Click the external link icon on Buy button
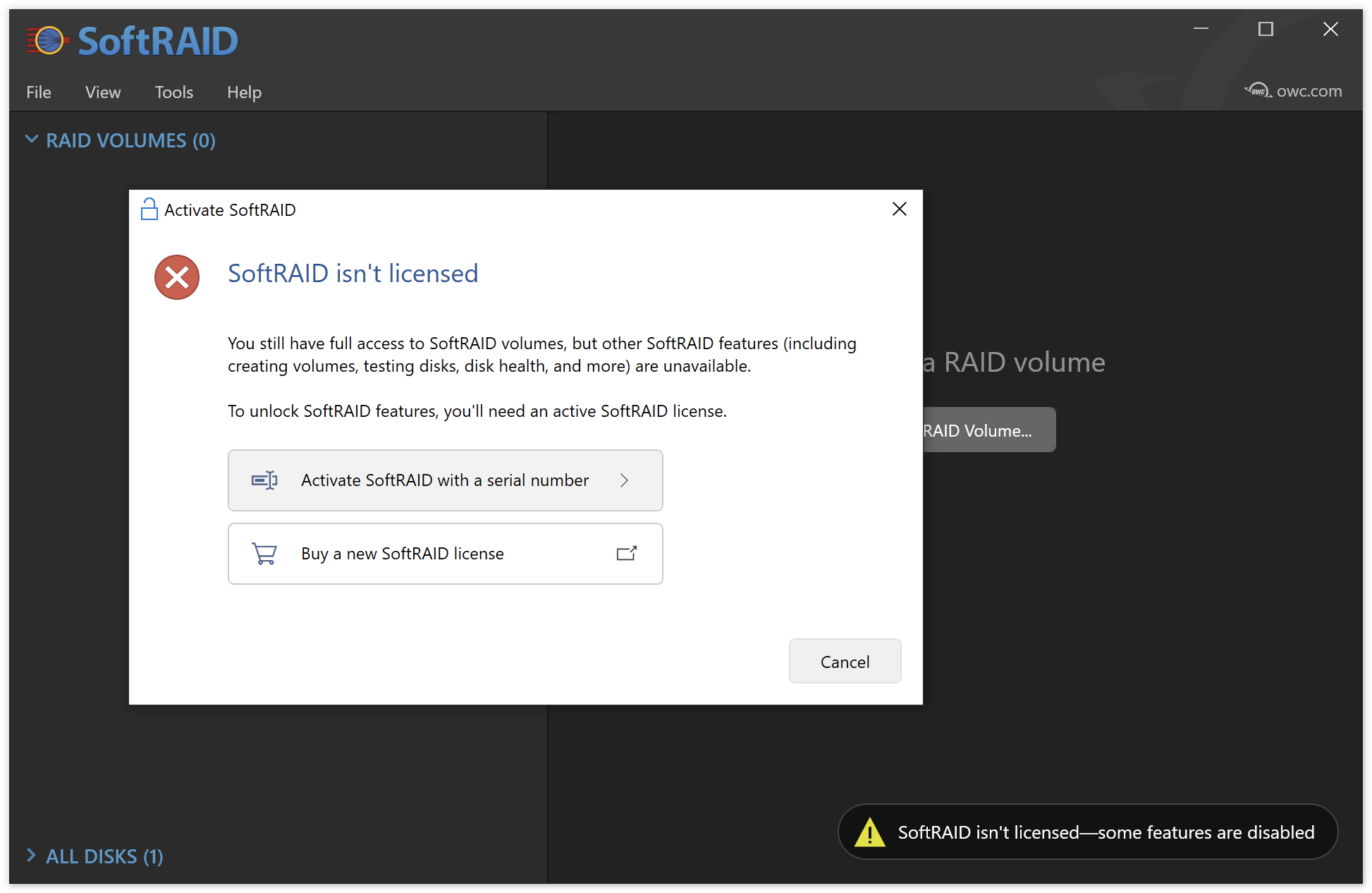 626,554
